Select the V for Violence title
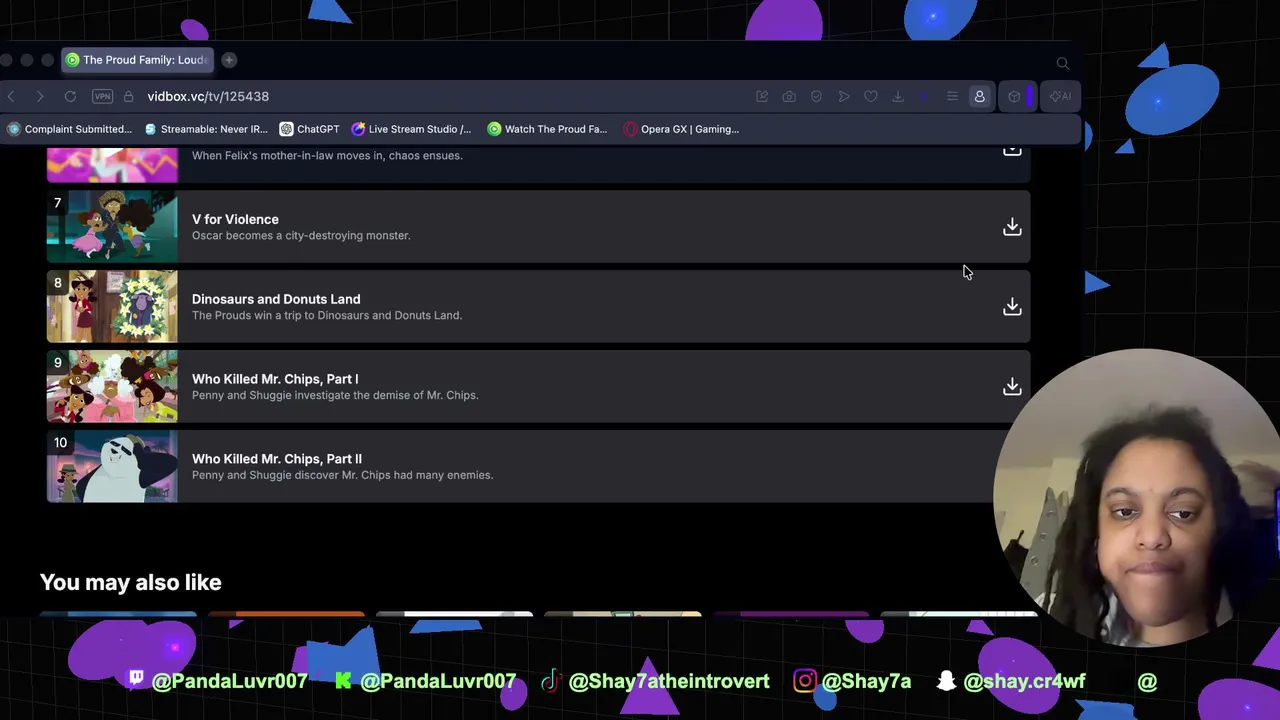The width and height of the screenshot is (1280, 720). pyautogui.click(x=235, y=219)
